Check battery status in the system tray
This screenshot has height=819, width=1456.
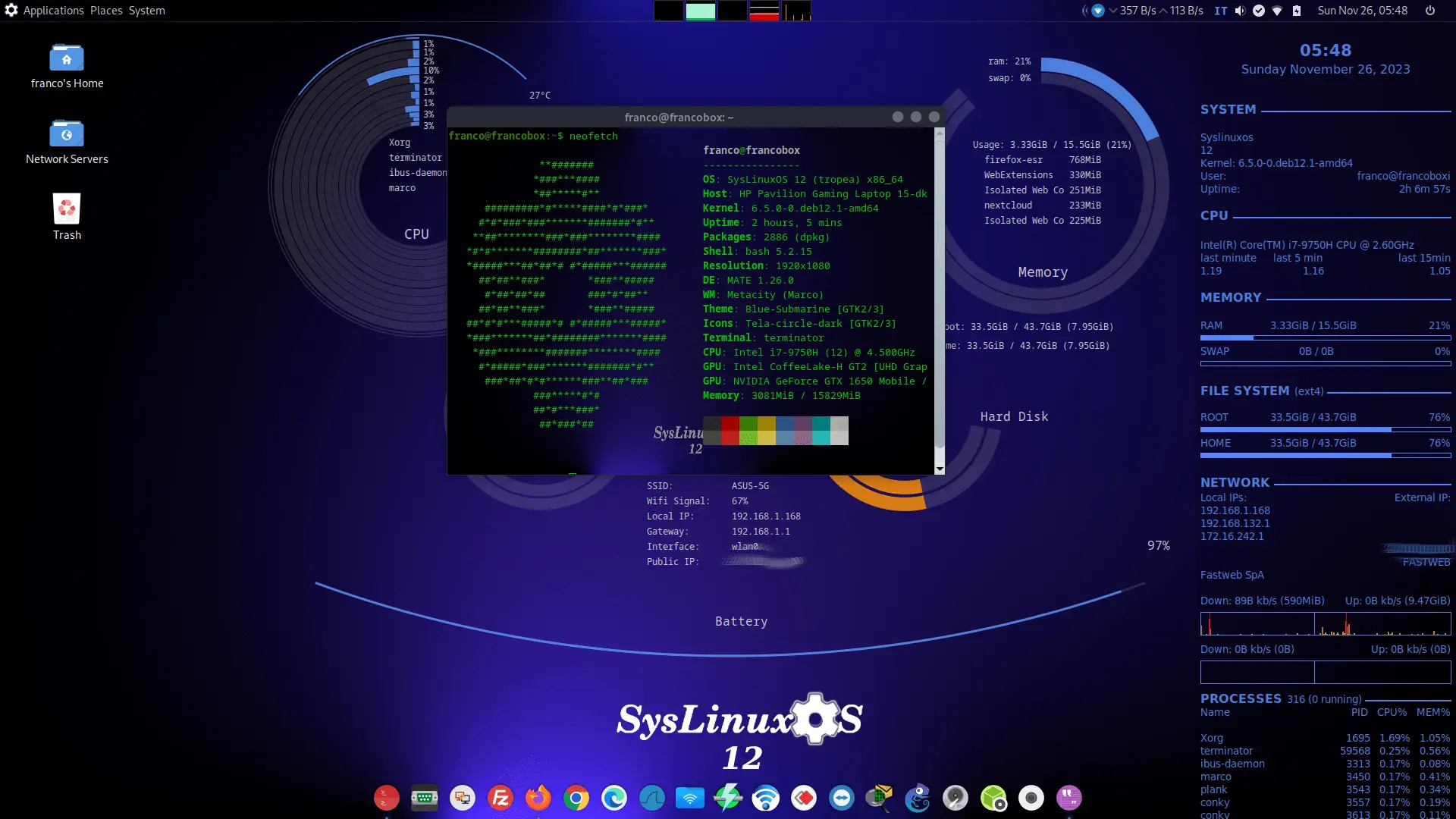(1298, 11)
